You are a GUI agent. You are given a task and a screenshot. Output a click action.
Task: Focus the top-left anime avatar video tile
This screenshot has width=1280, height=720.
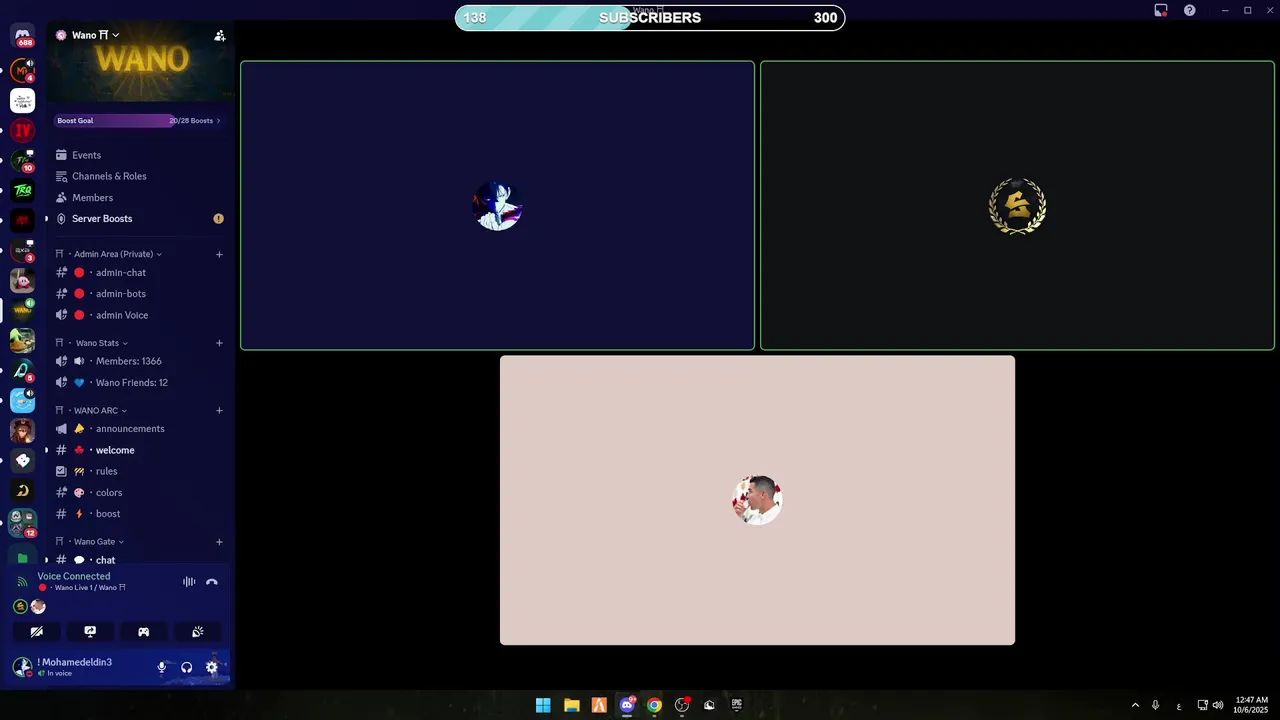[497, 206]
